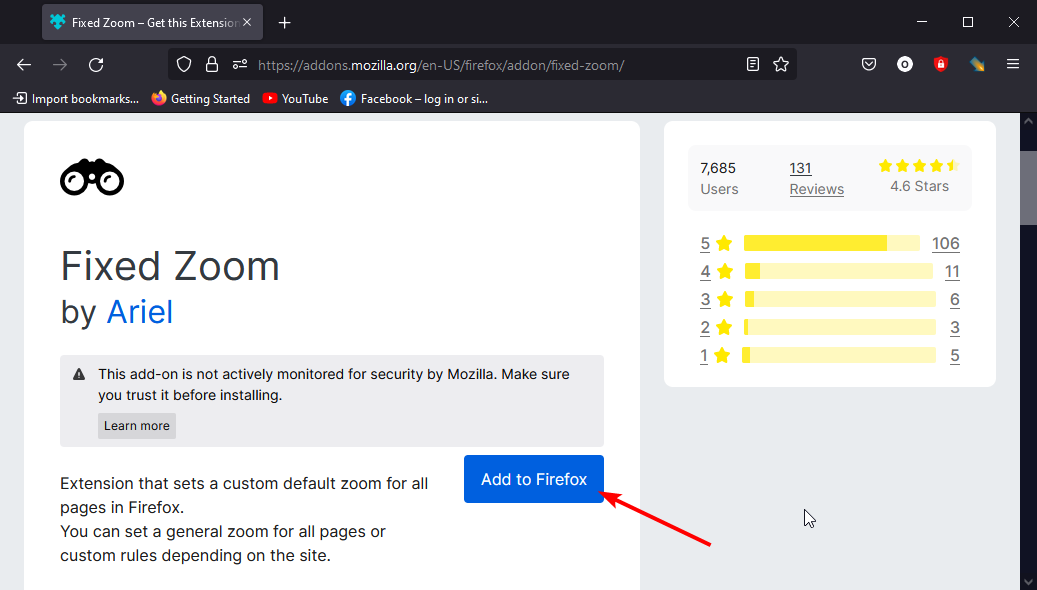Bookmark this page with the star
The width and height of the screenshot is (1037, 590).
coord(781,64)
